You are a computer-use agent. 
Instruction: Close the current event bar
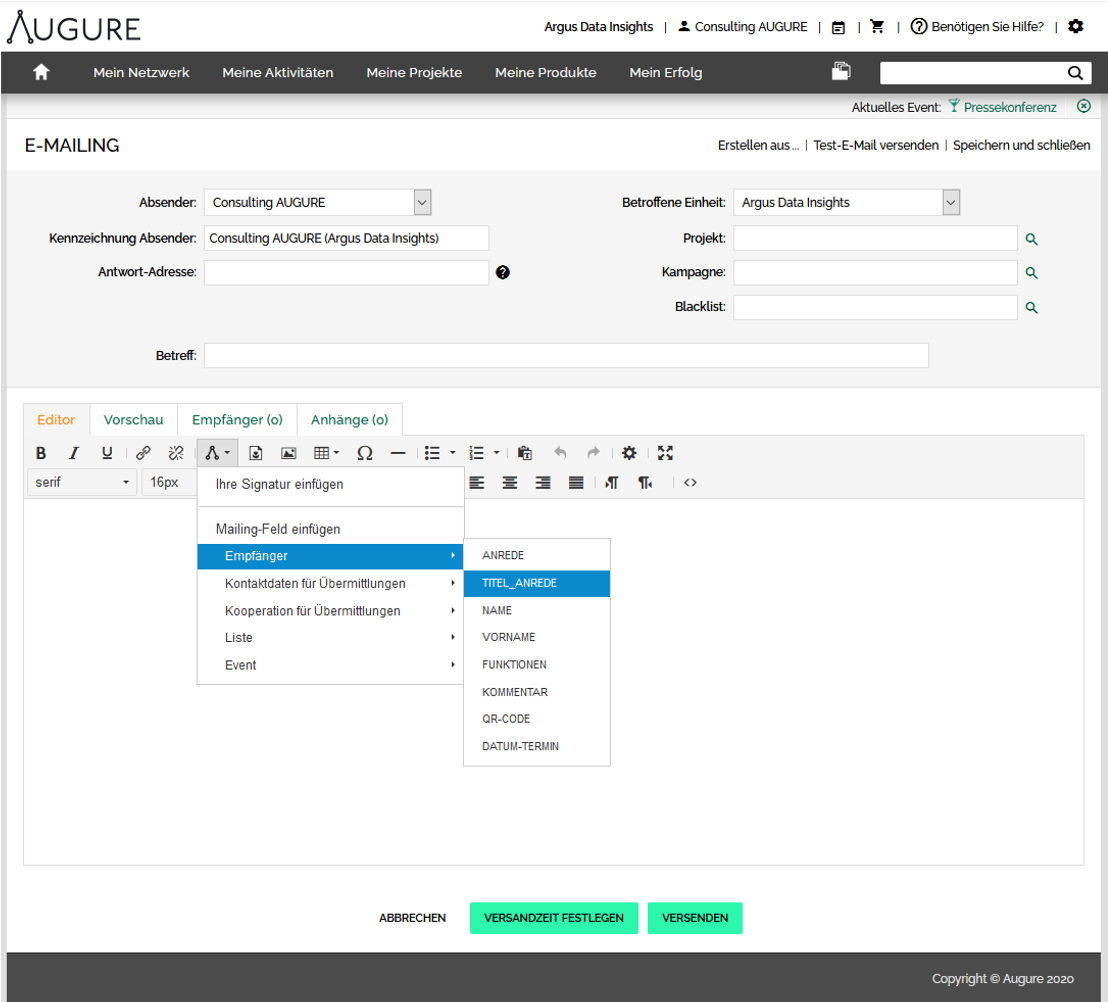pyautogui.click(x=1083, y=106)
